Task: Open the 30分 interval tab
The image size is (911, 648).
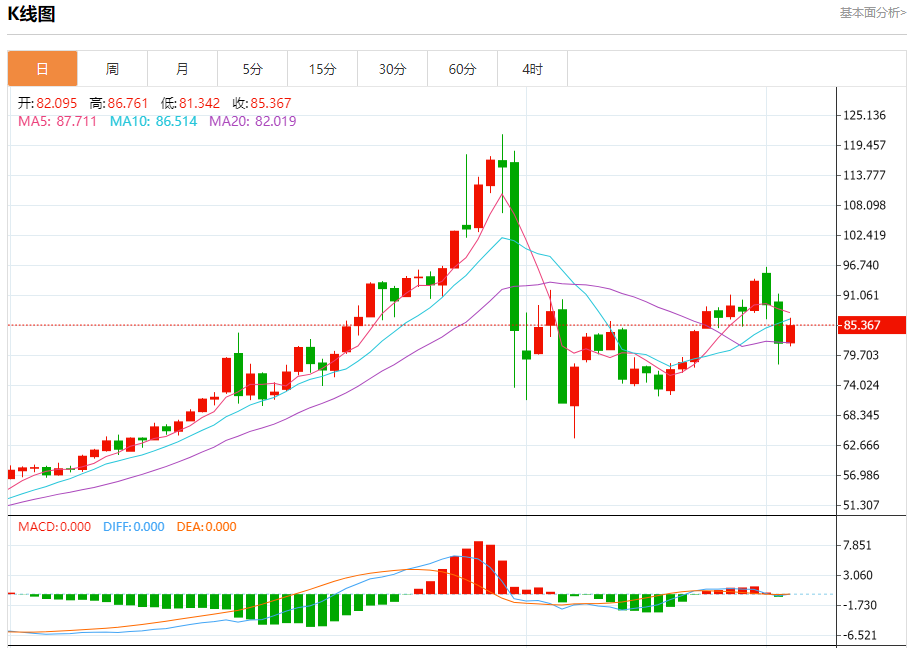Action: click(392, 69)
